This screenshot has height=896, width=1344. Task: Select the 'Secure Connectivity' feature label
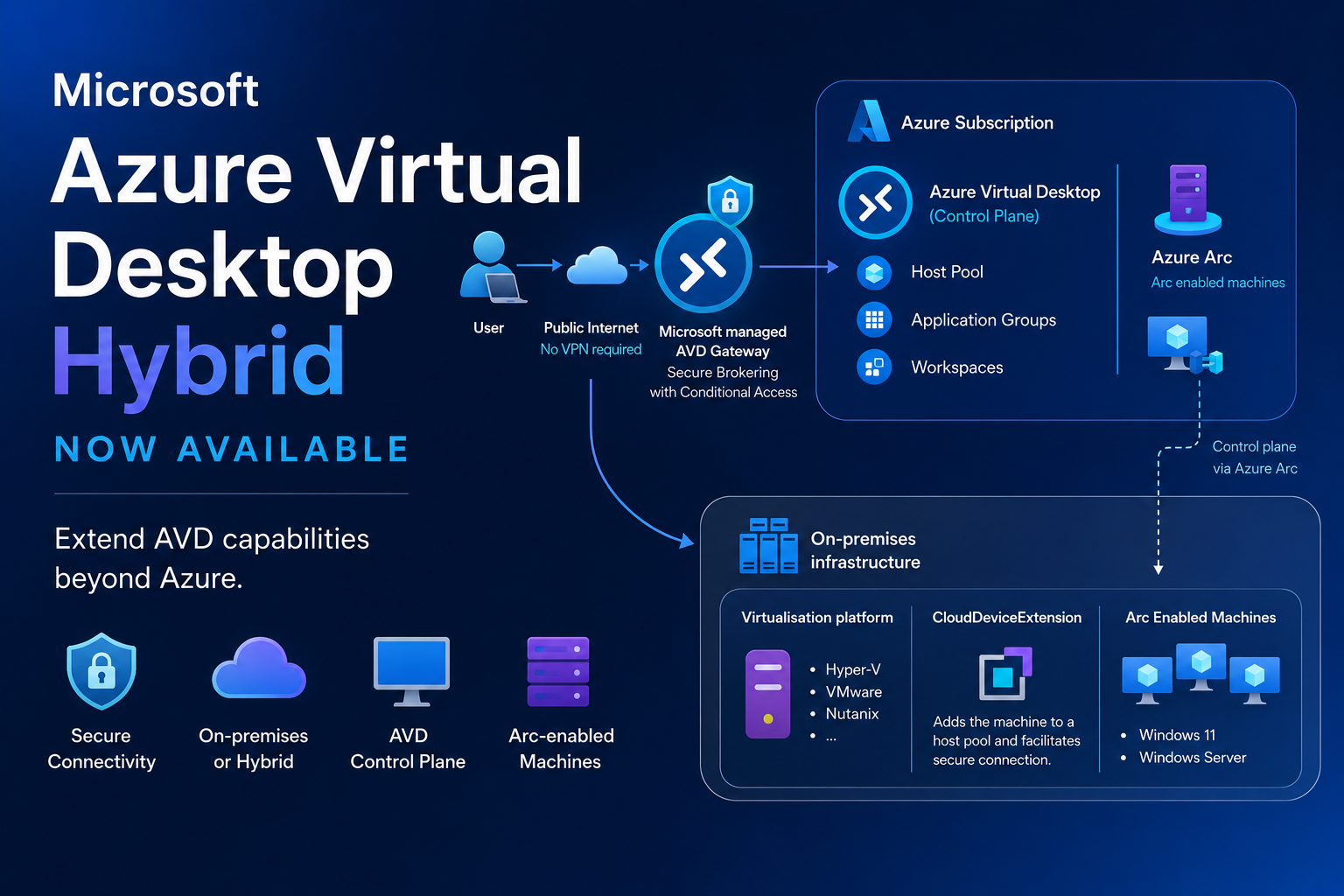(x=101, y=749)
